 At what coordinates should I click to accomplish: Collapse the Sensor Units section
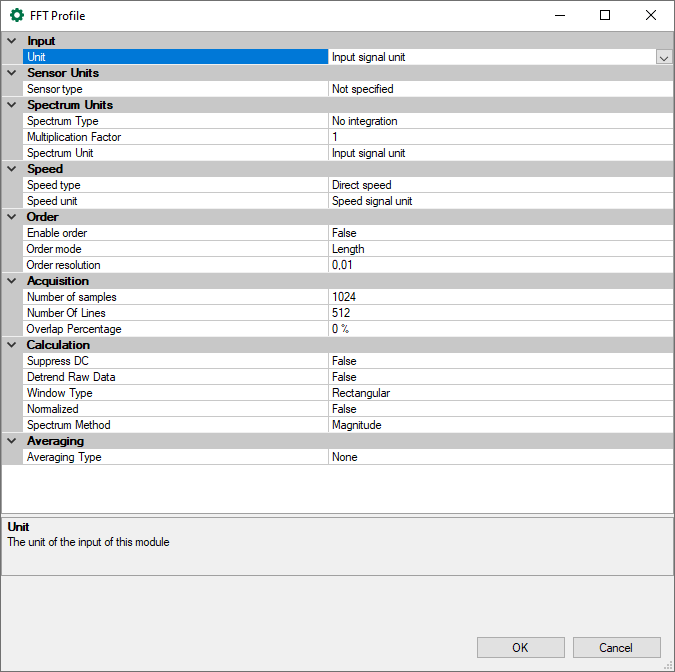pyautogui.click(x=12, y=73)
